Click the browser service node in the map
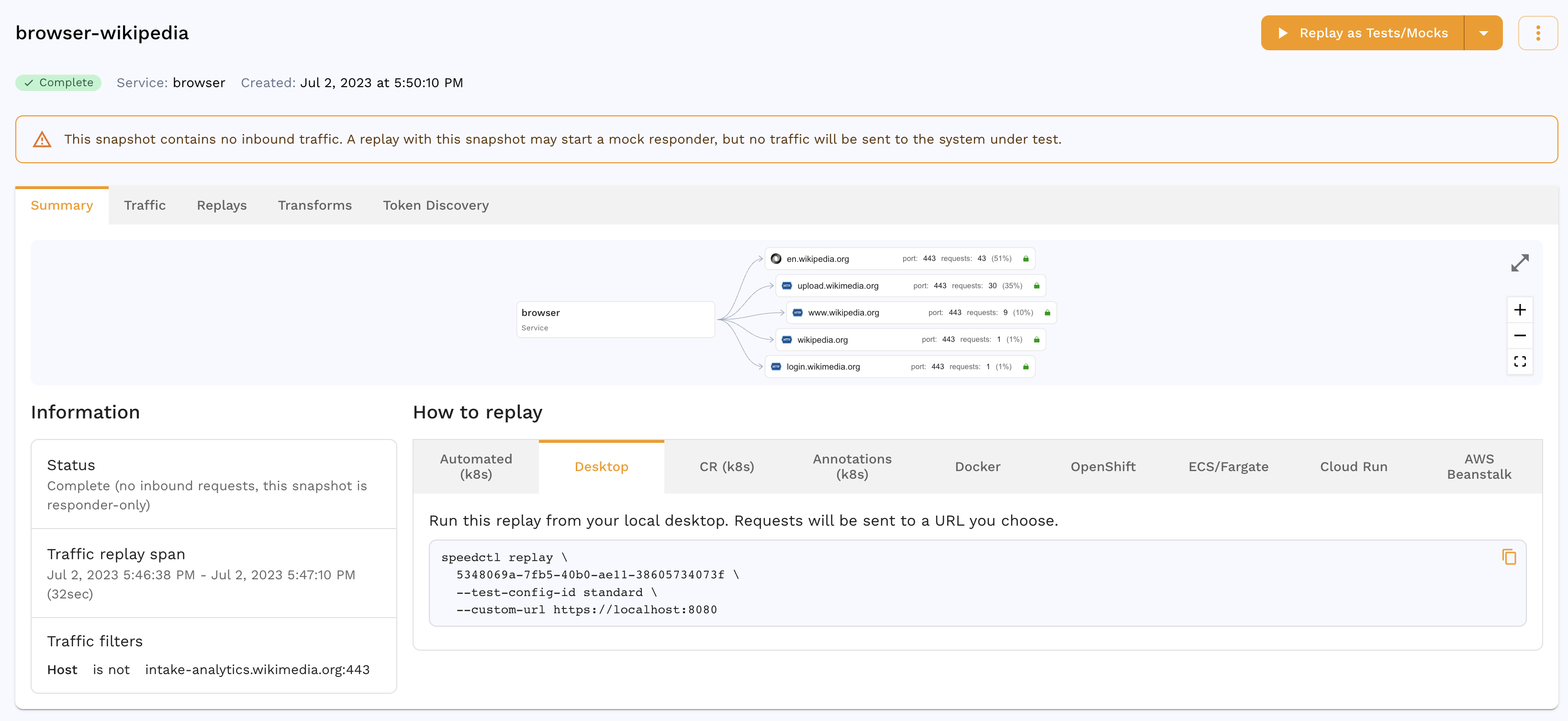 point(616,319)
